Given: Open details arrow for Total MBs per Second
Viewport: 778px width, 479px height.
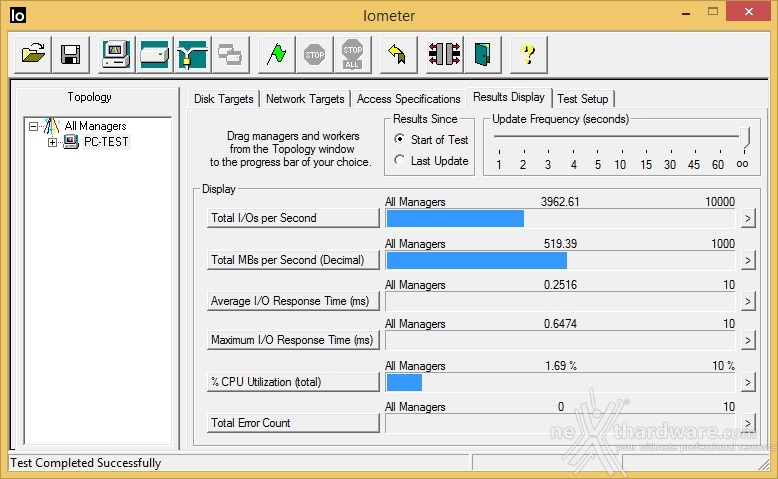Looking at the screenshot, I should click(x=748, y=260).
